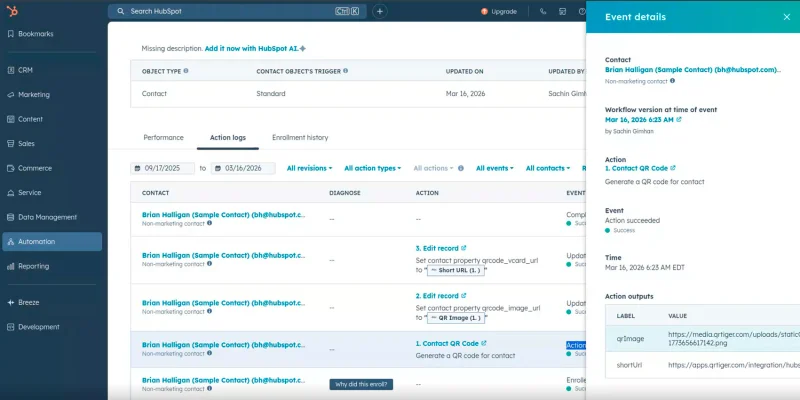The image size is (800, 400).
Task: Expand the All actions dropdown
Action: [433, 168]
